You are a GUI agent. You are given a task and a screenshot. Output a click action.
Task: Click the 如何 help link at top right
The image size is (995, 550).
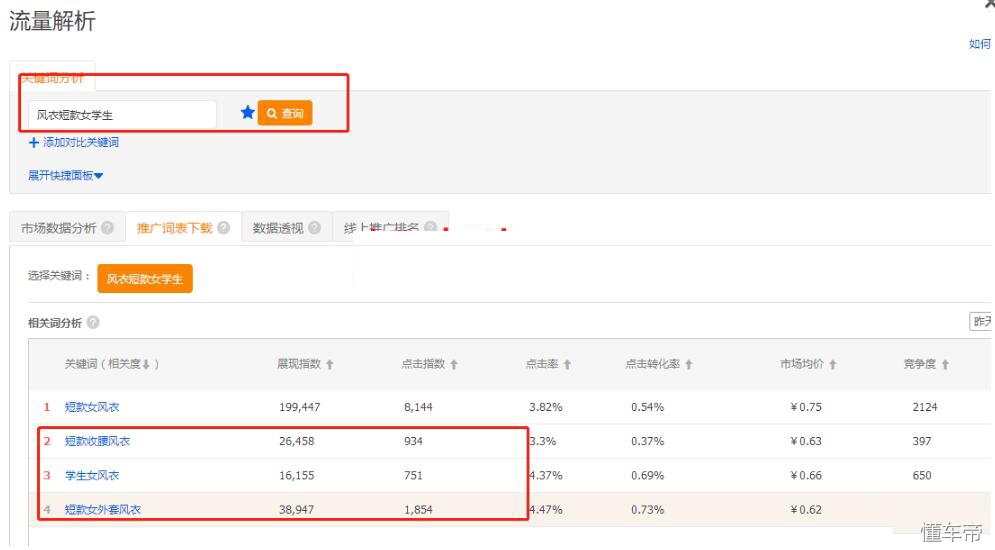pos(980,44)
